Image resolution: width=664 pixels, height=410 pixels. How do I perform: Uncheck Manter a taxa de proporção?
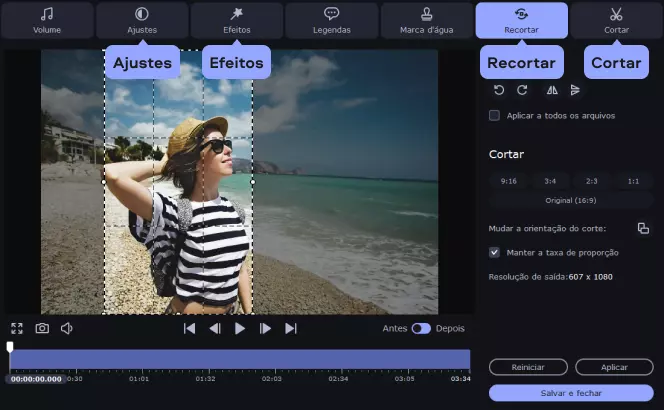494,252
